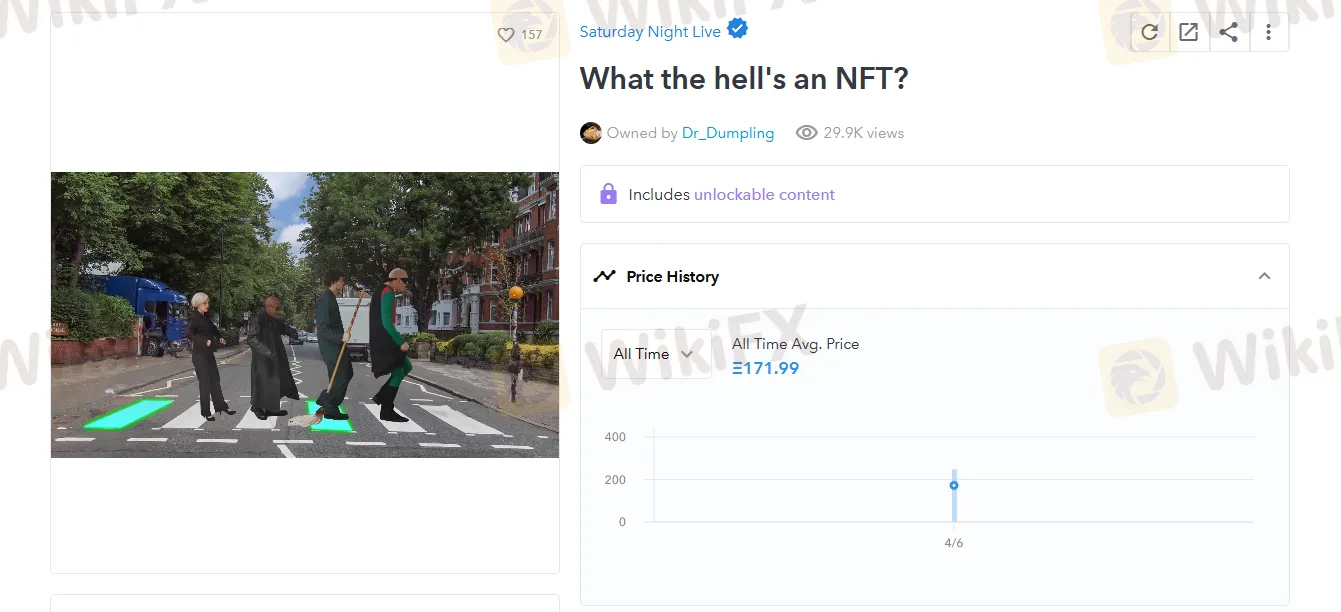Click the purple lock icon

[x=608, y=194]
